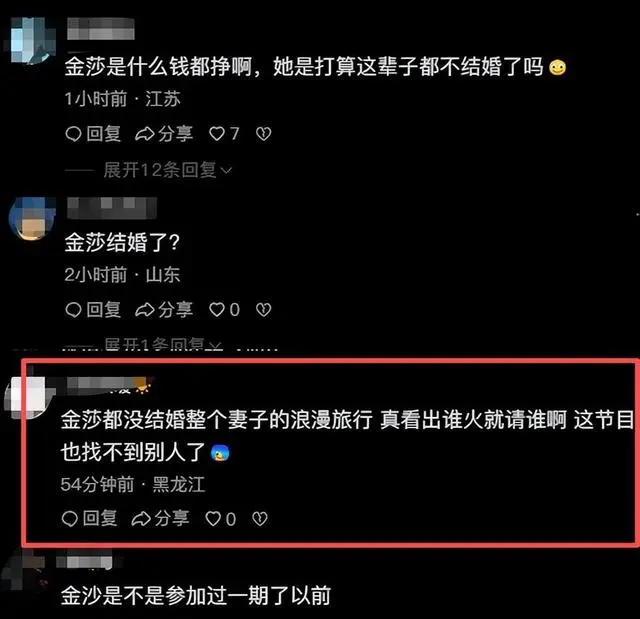Share the 黑龙江 highlighted comment

point(160,519)
